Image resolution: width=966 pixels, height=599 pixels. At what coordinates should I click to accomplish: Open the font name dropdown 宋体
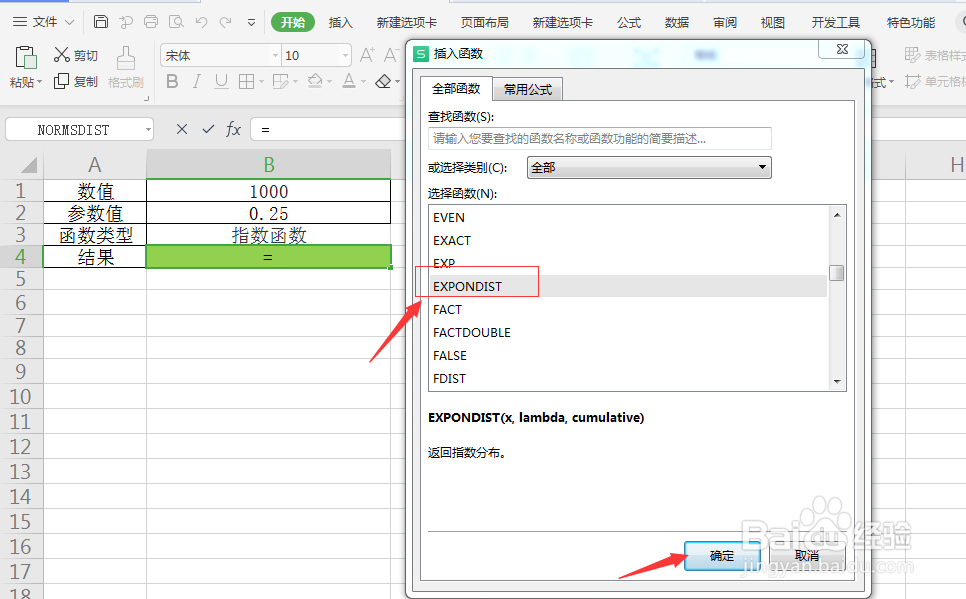pyautogui.click(x=275, y=55)
